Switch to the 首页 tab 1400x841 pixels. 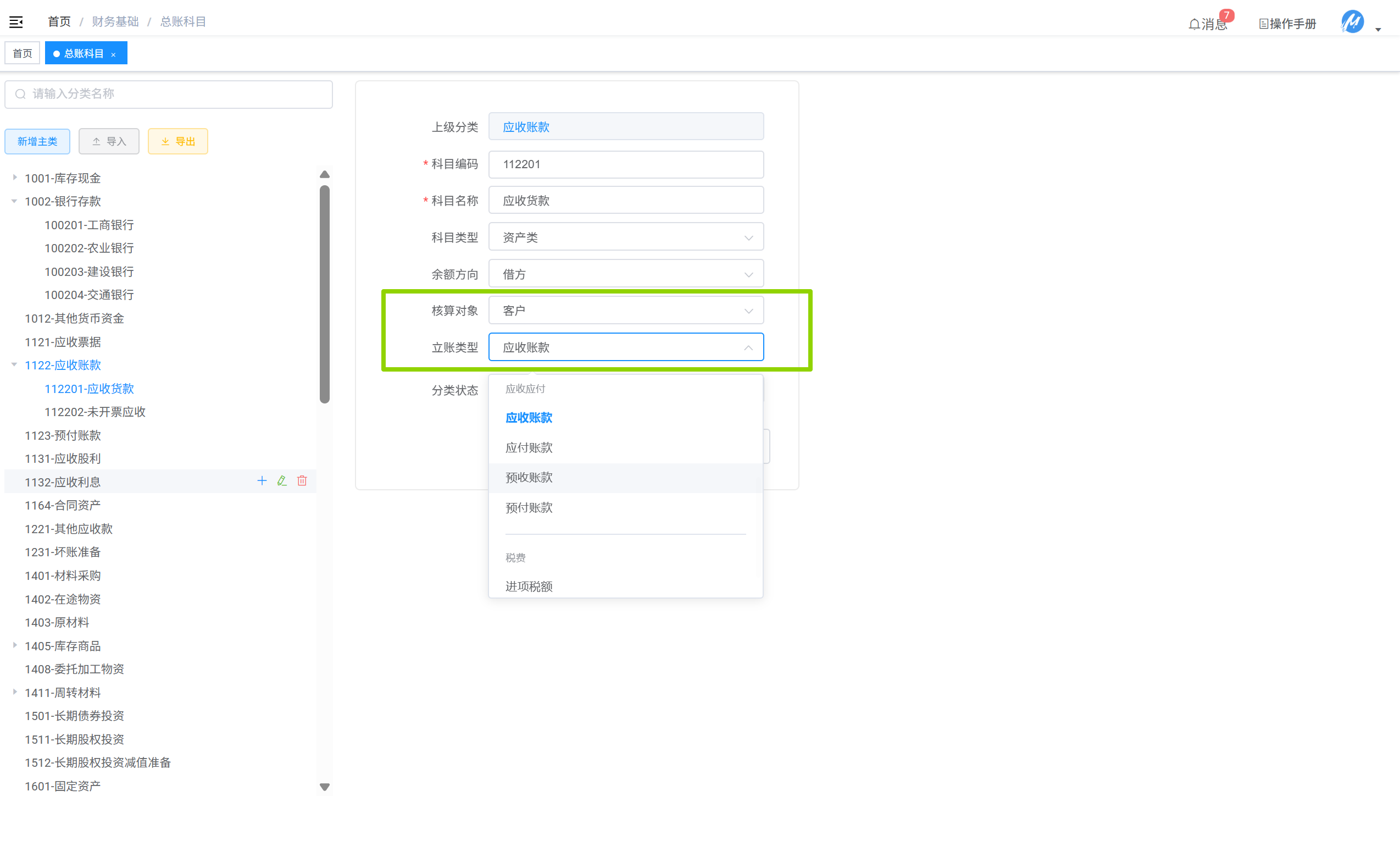[22, 53]
